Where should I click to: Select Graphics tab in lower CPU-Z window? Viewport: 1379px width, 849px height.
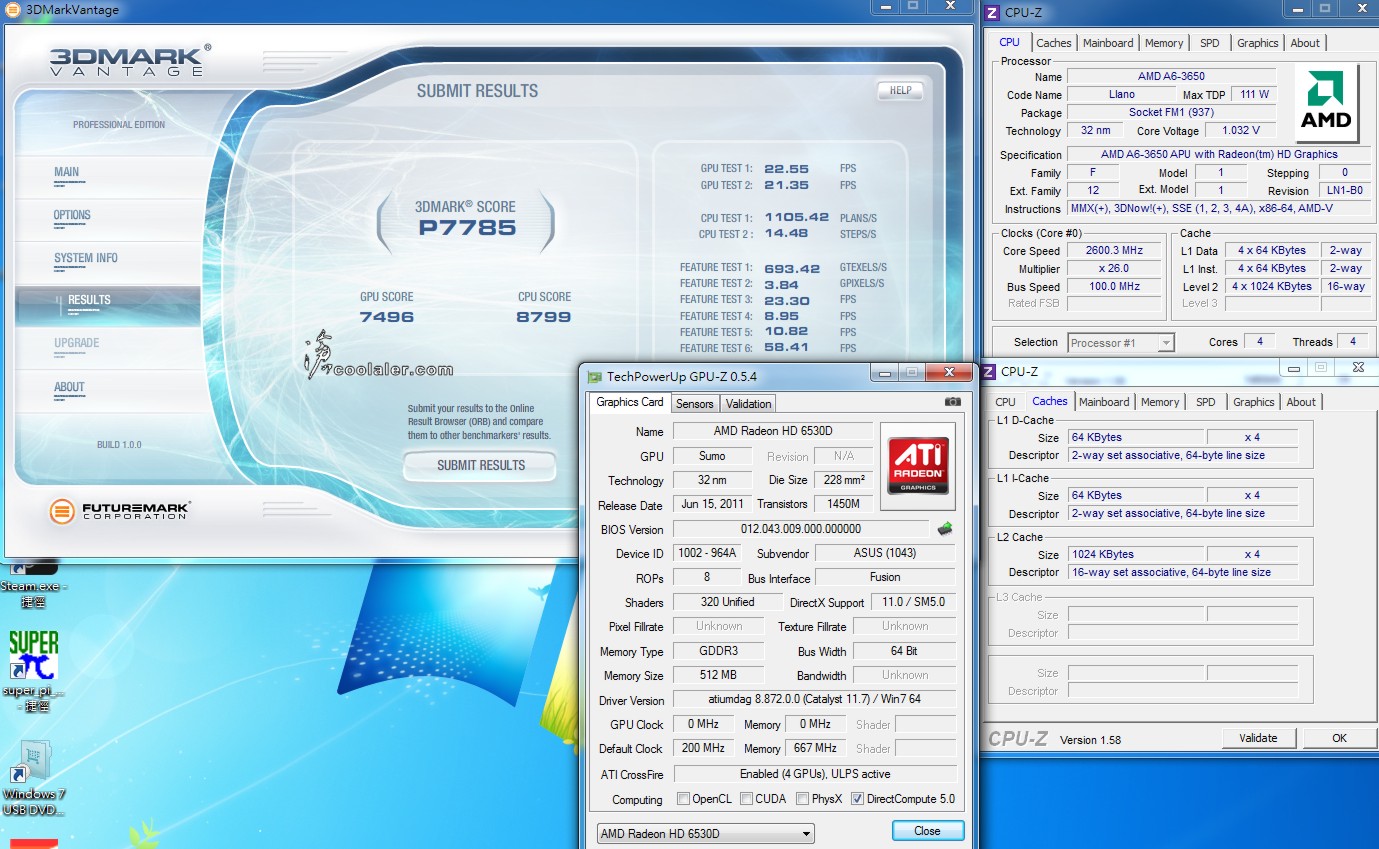pyautogui.click(x=1253, y=402)
